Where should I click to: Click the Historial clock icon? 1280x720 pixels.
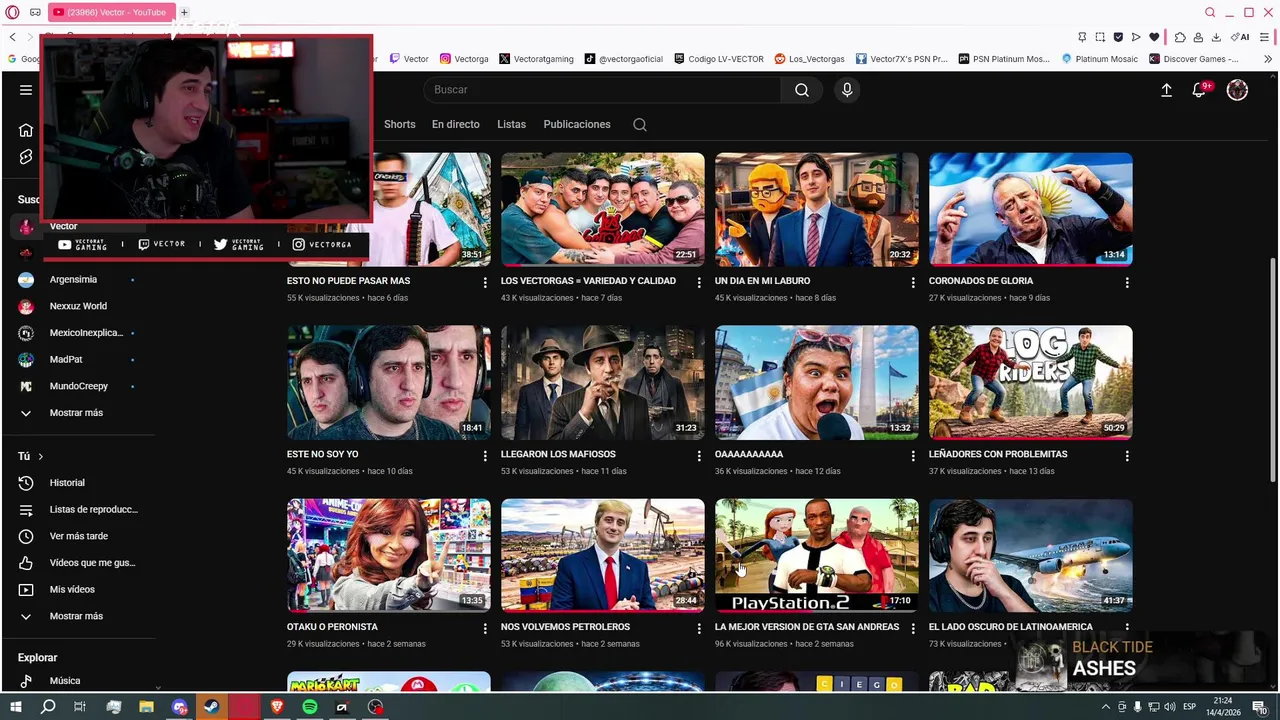[x=26, y=483]
